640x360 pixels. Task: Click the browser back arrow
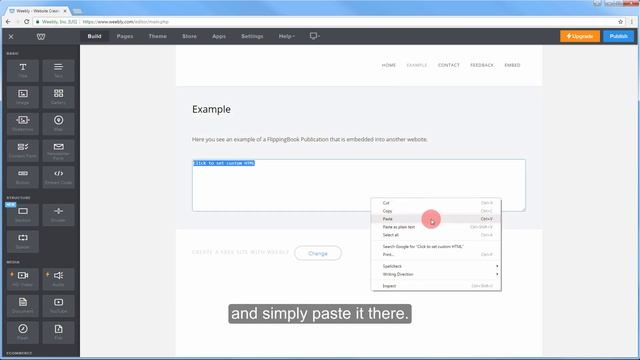[x=8, y=22]
